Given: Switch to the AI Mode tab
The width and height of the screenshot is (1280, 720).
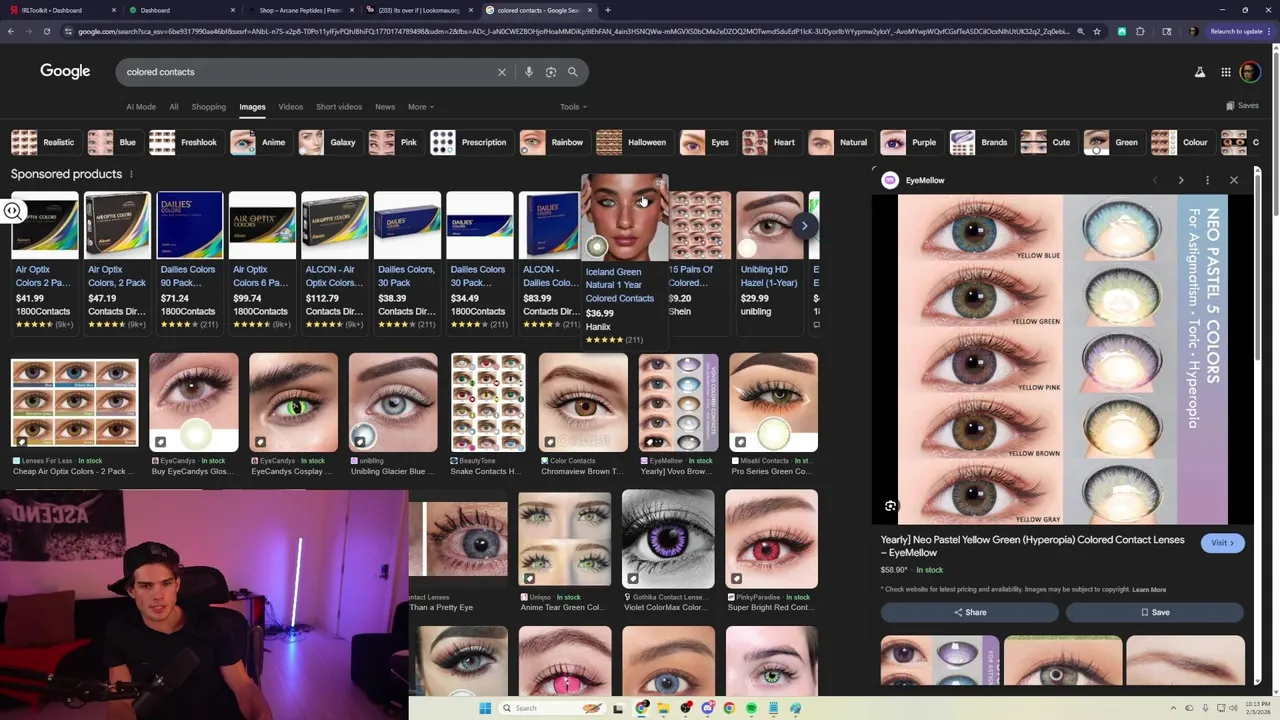Looking at the screenshot, I should [x=141, y=107].
